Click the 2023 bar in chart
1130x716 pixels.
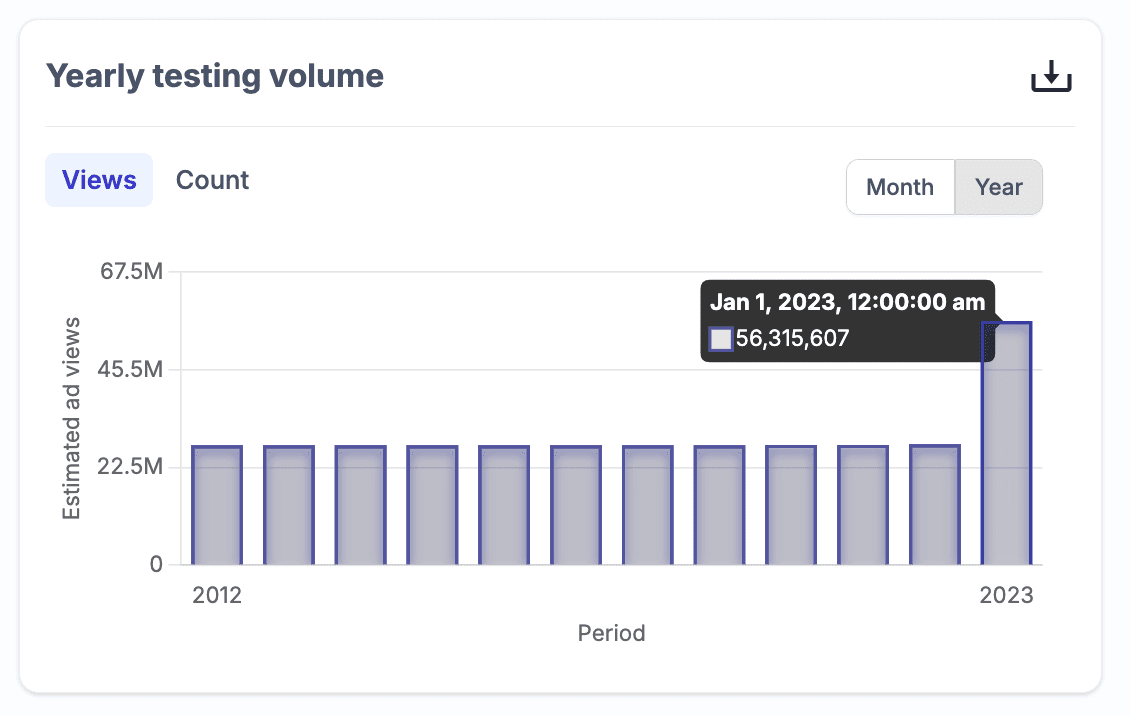(1006, 450)
